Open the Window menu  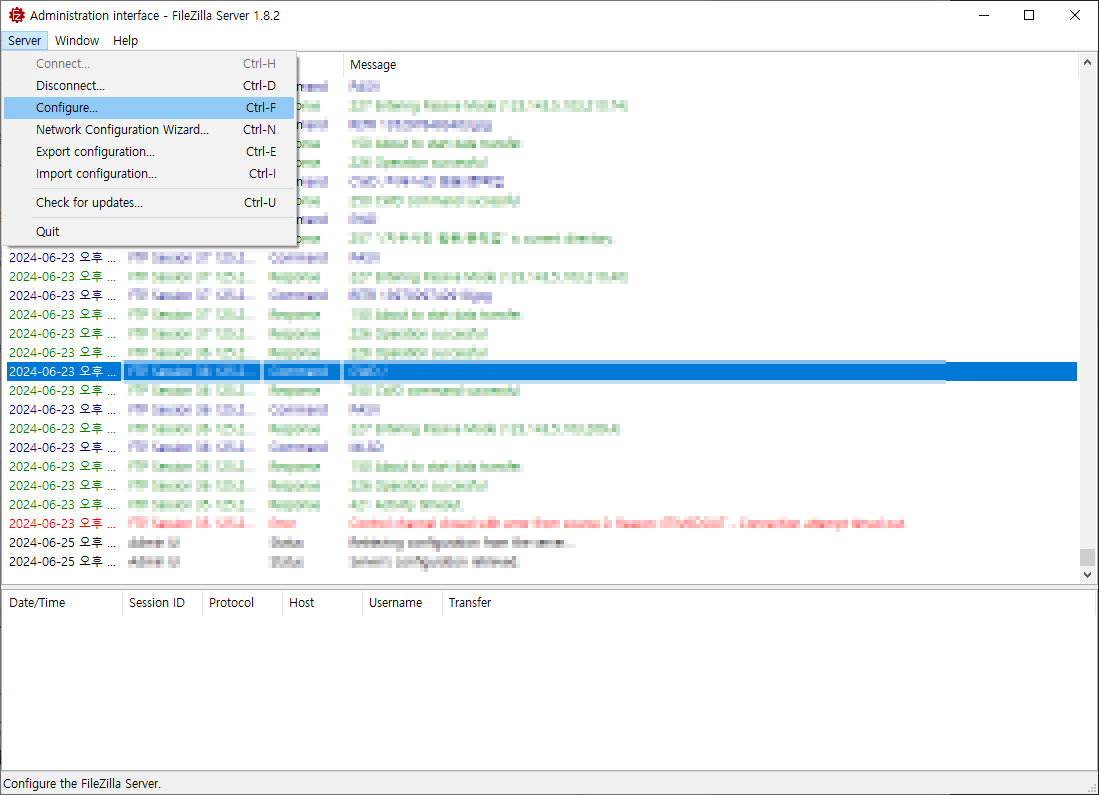(x=77, y=41)
